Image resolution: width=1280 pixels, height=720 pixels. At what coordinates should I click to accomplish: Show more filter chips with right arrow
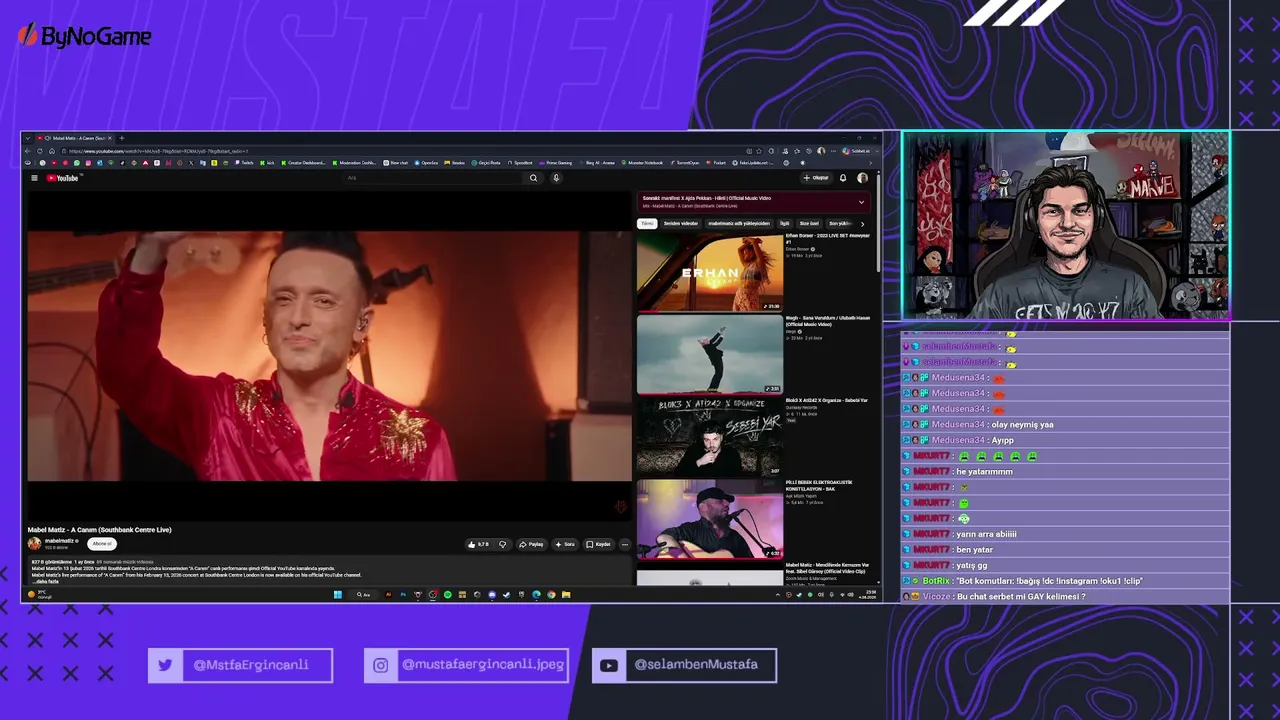point(863,223)
